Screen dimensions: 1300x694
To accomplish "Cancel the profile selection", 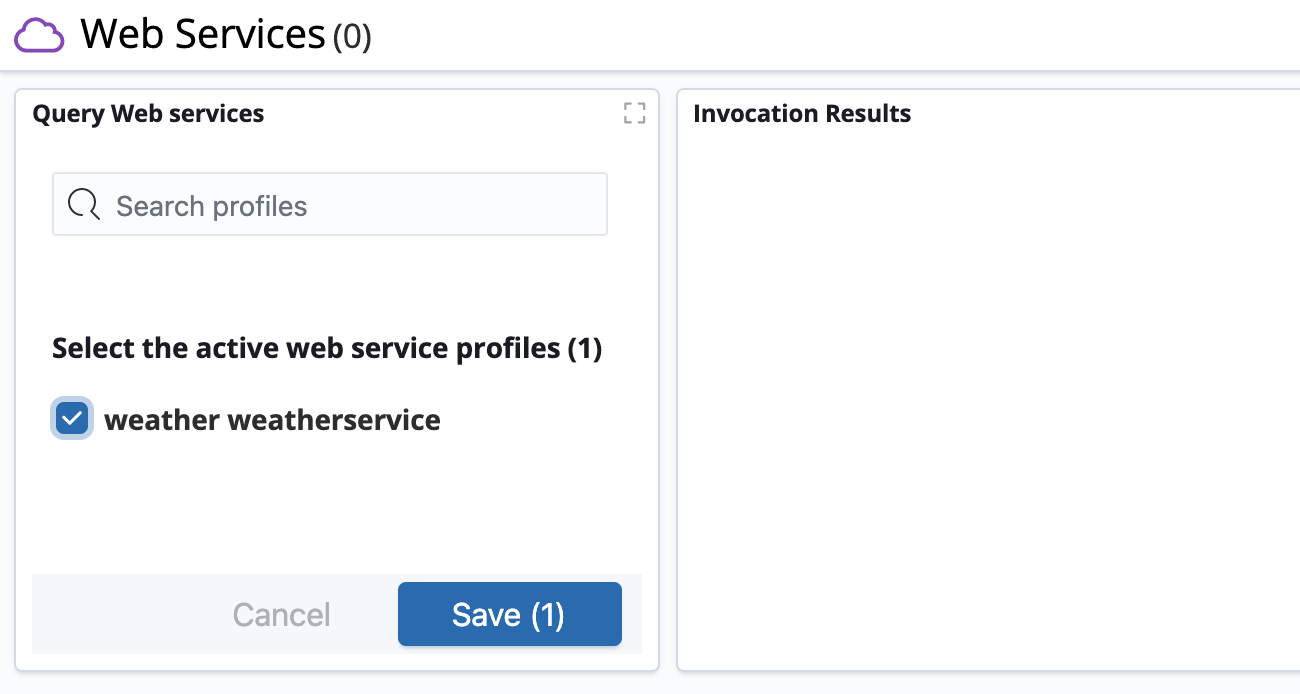I will point(281,614).
